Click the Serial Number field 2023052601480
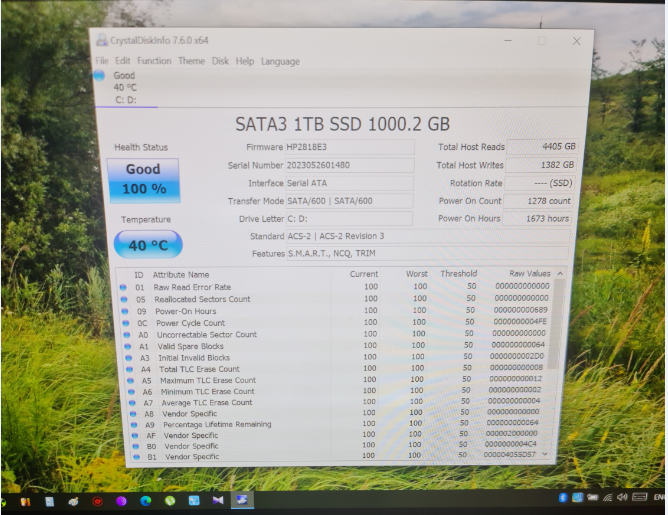The width and height of the screenshot is (668, 515). click(349, 165)
